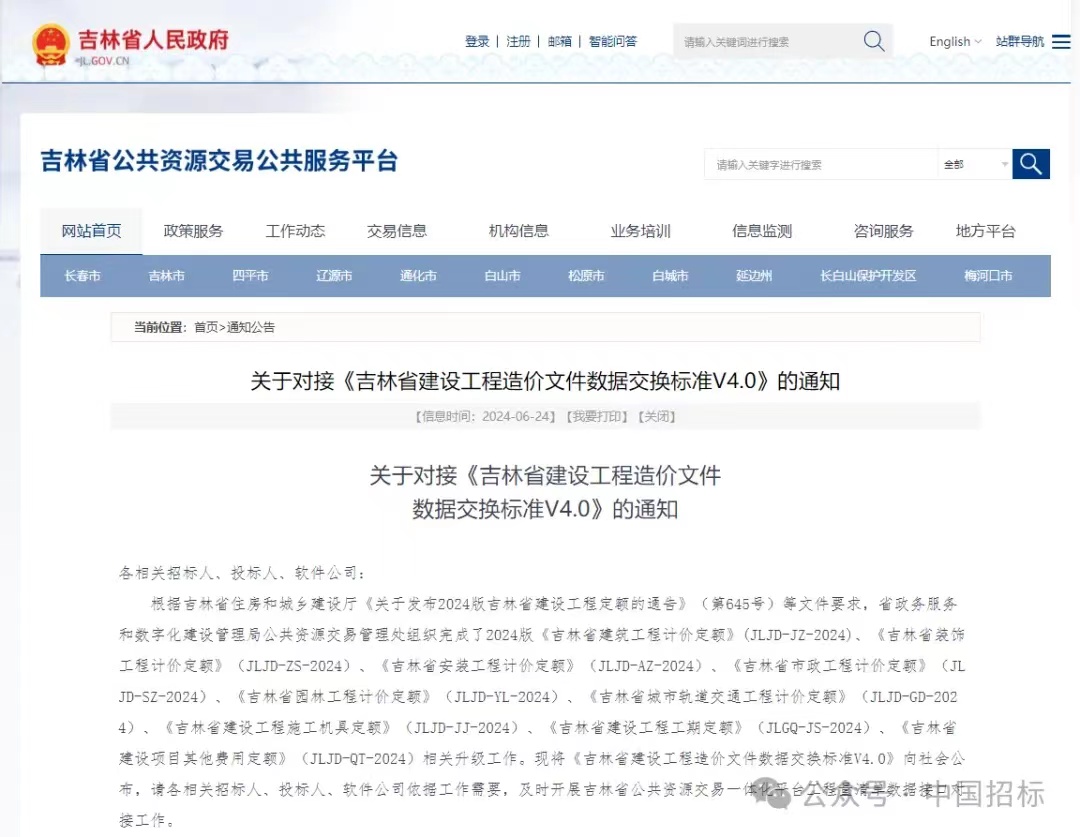
Task: Select 松原市 in the city bar
Action: [586, 276]
